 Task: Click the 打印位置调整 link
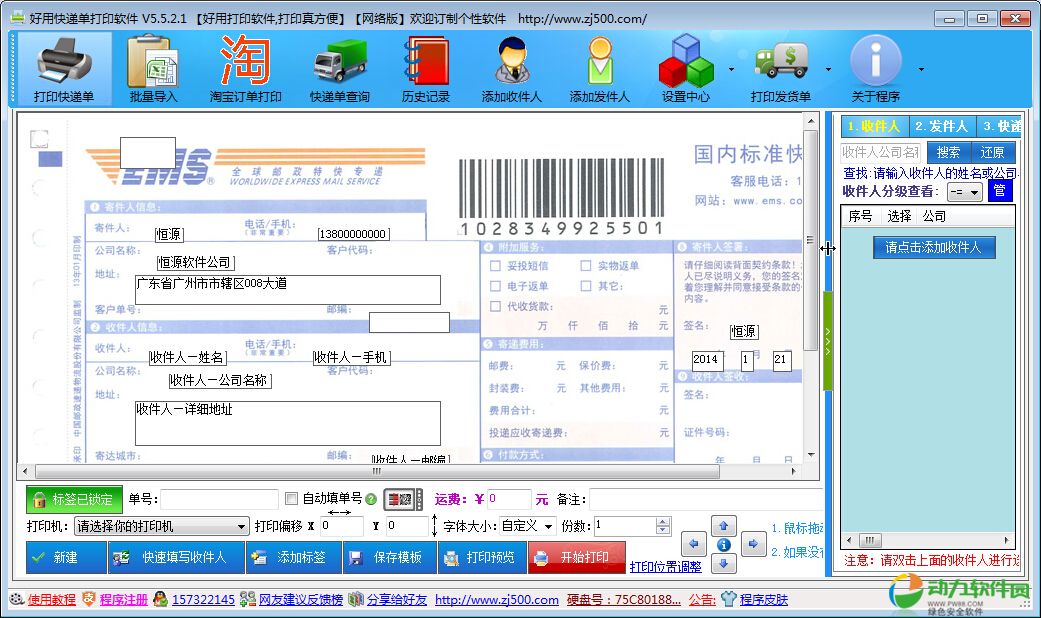[665, 566]
